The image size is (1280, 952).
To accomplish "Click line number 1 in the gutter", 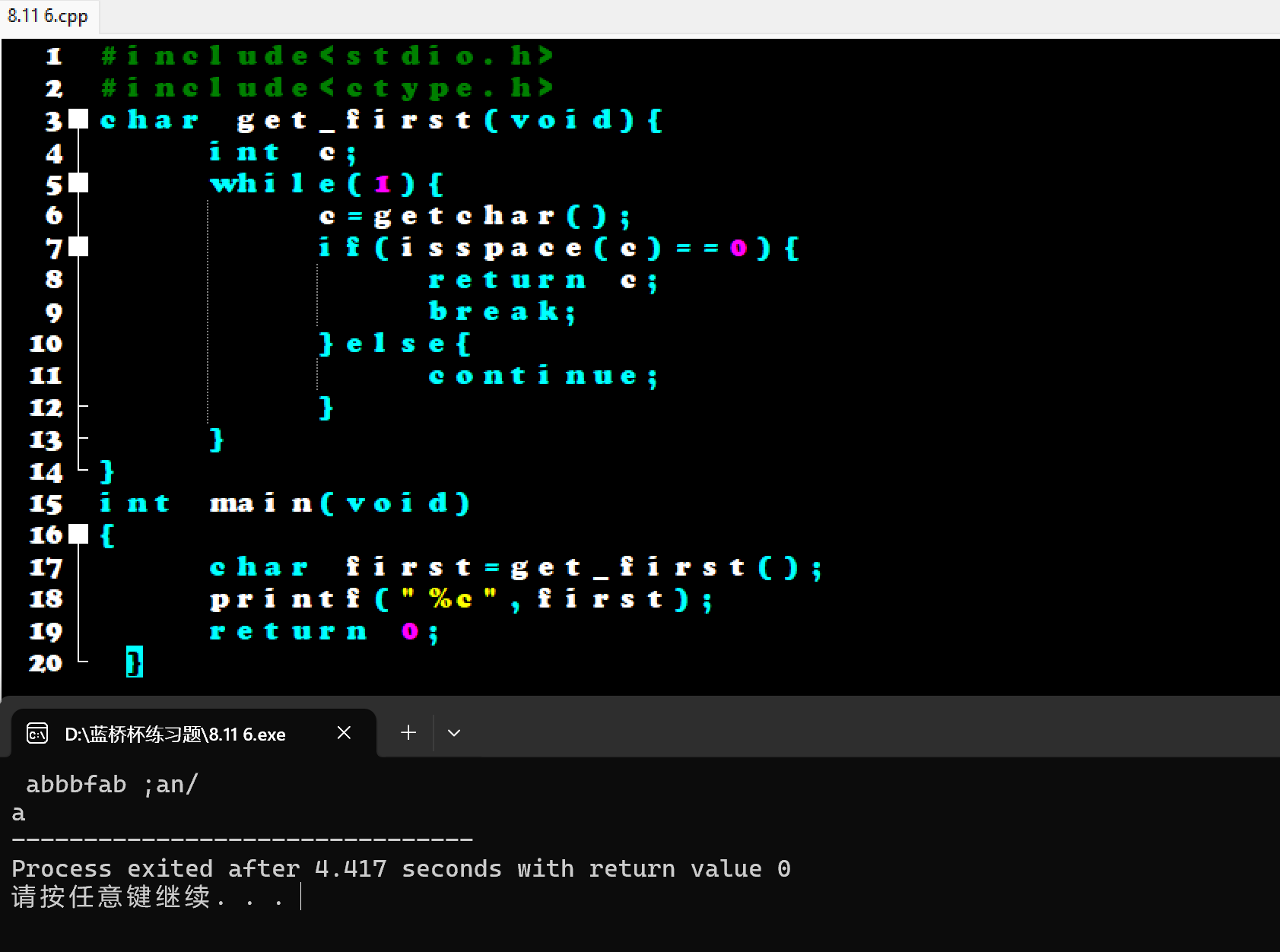I will (53, 56).
